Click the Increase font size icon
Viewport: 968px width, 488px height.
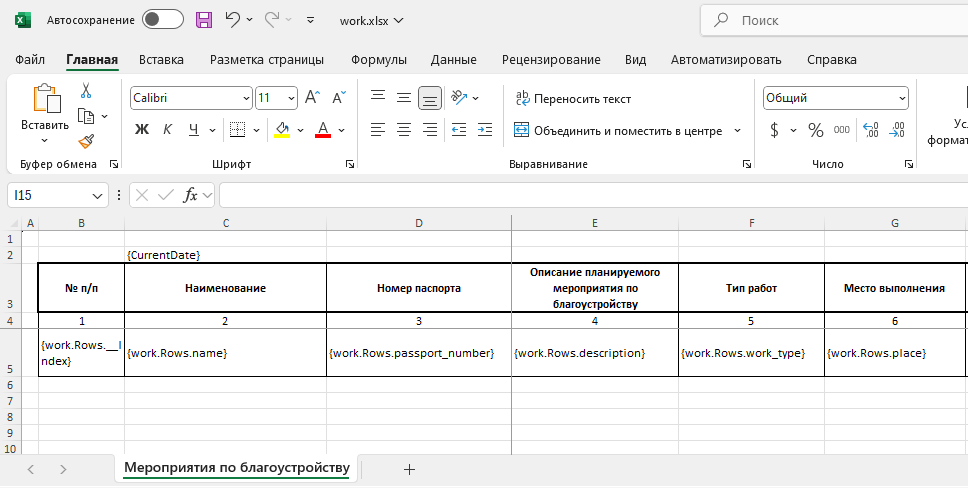(312, 98)
